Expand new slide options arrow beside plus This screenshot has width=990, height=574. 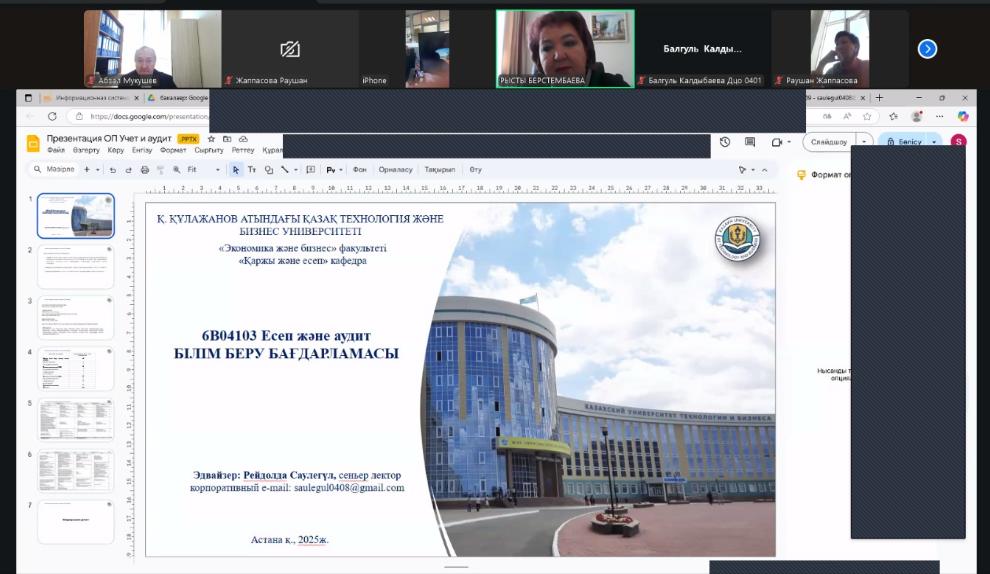pyautogui.click(x=98, y=170)
